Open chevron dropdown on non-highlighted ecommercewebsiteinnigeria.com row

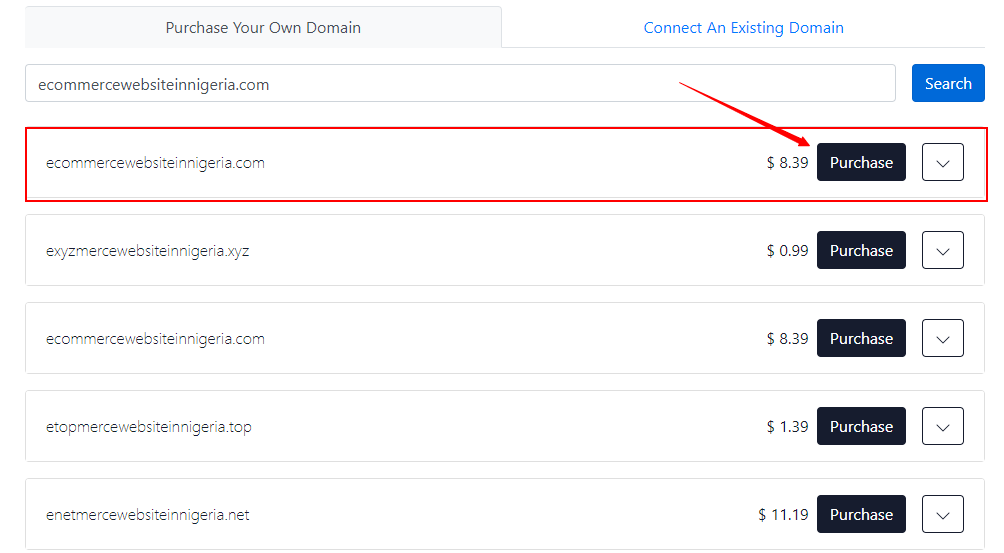click(943, 338)
